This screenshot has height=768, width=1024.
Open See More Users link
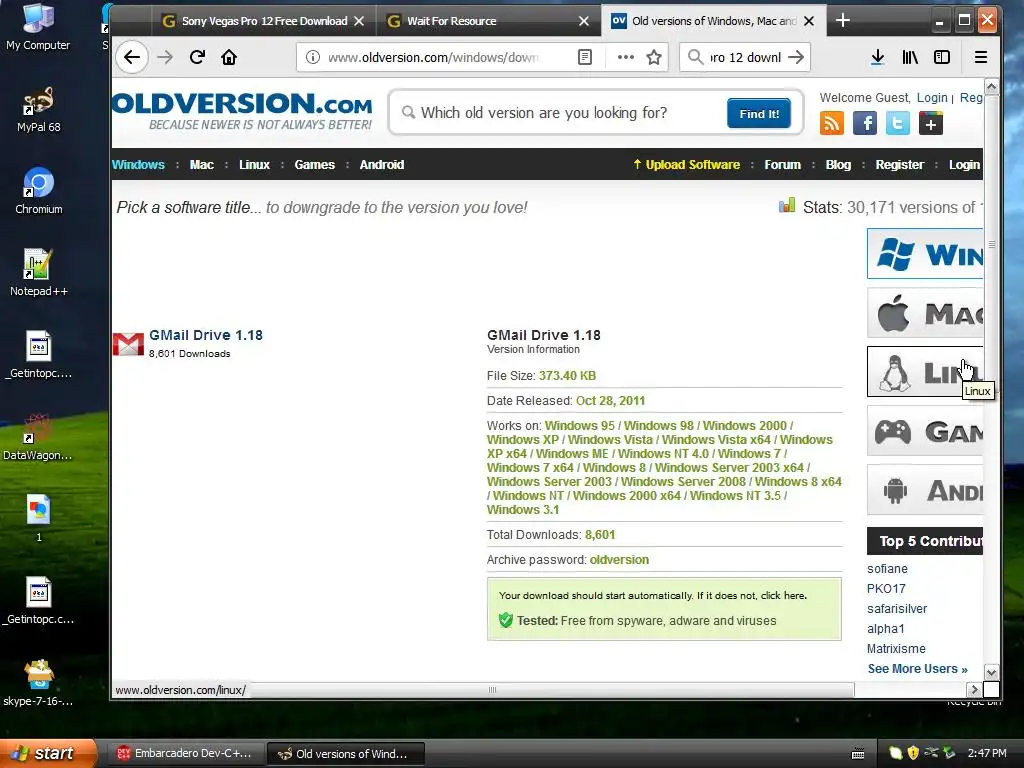(x=917, y=669)
